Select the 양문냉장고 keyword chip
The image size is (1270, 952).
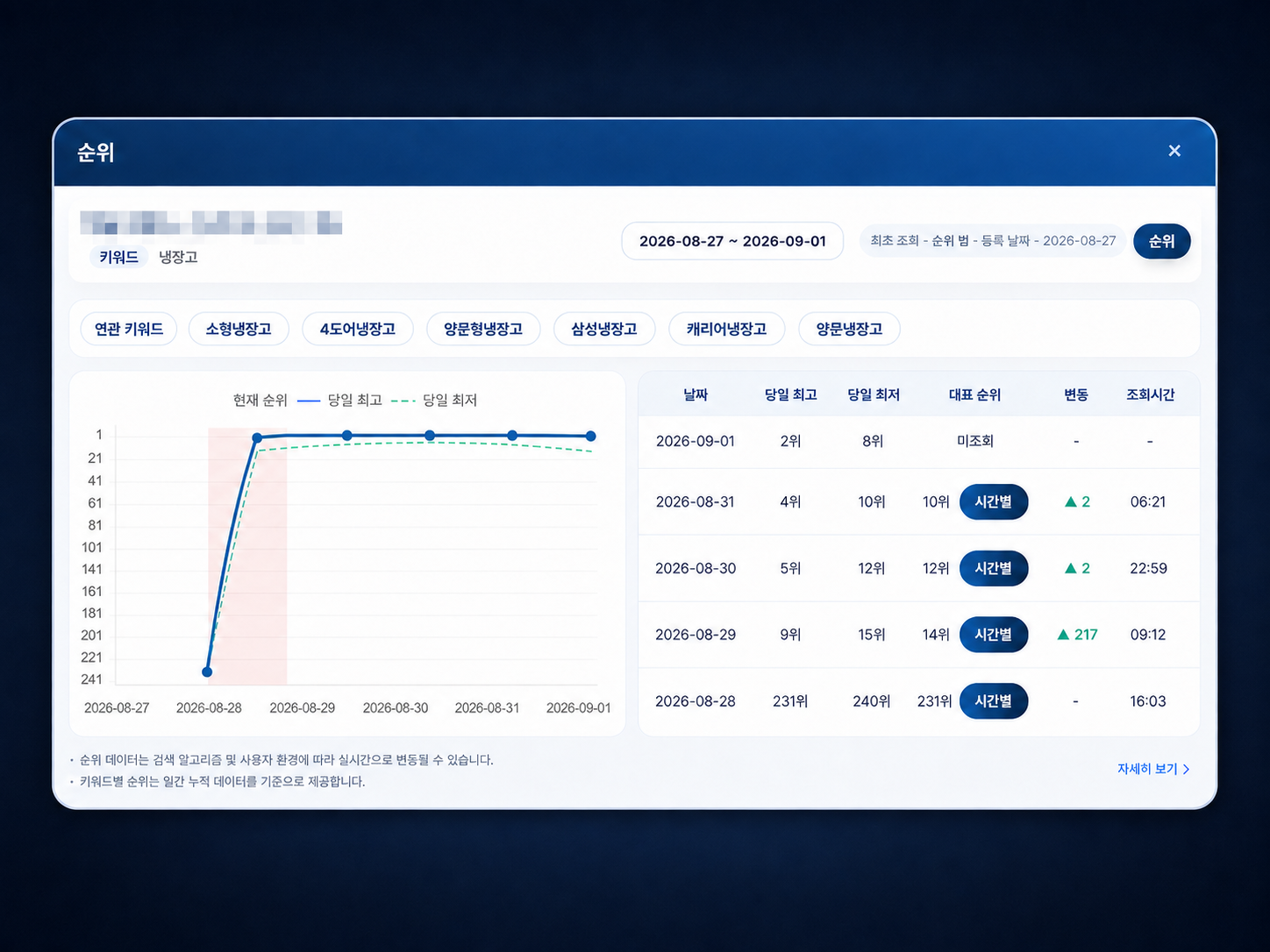(849, 329)
